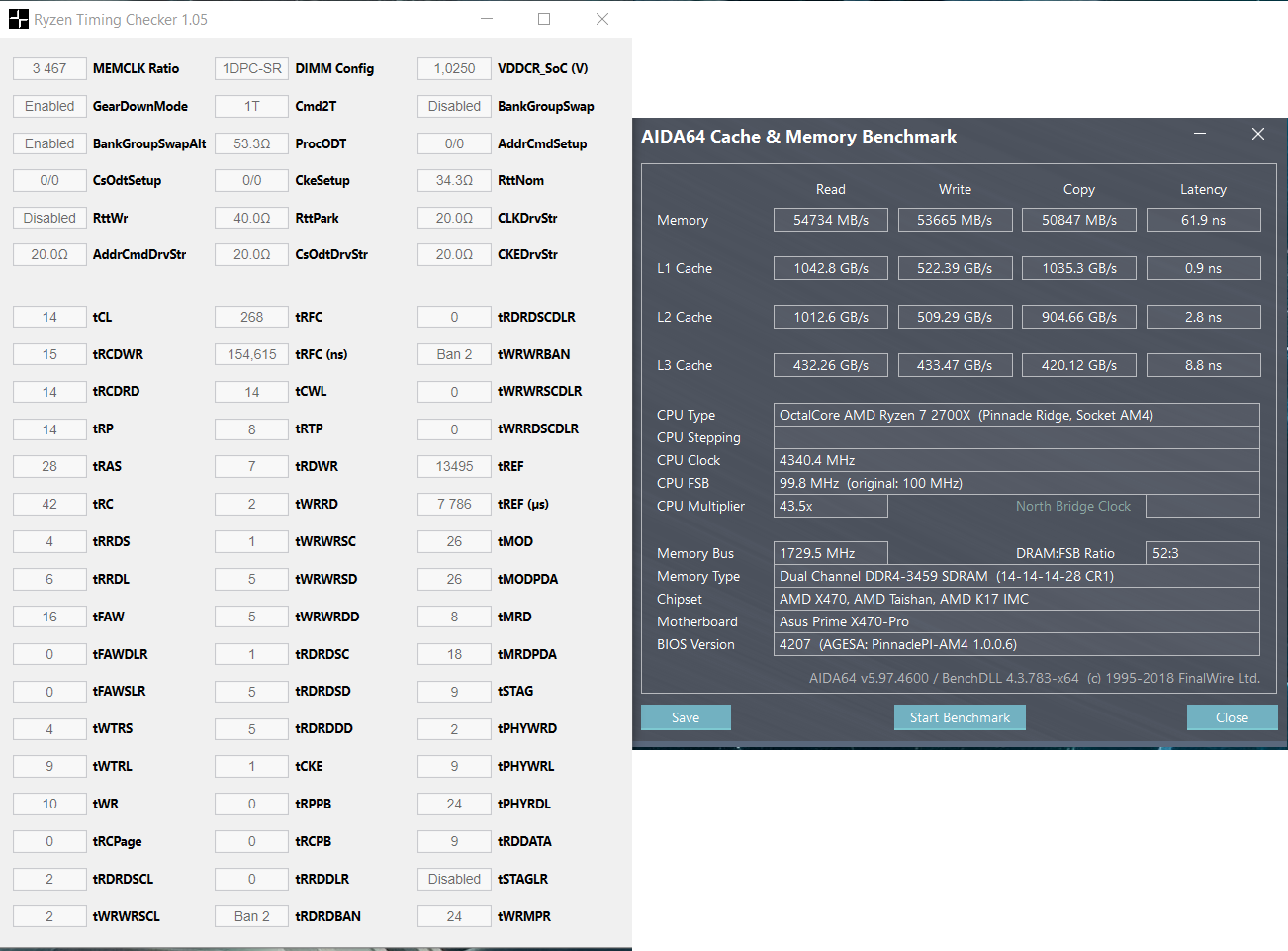This screenshot has width=1288, height=951.
Task: Click the tREF (µs) value 7 786
Action: (454, 504)
